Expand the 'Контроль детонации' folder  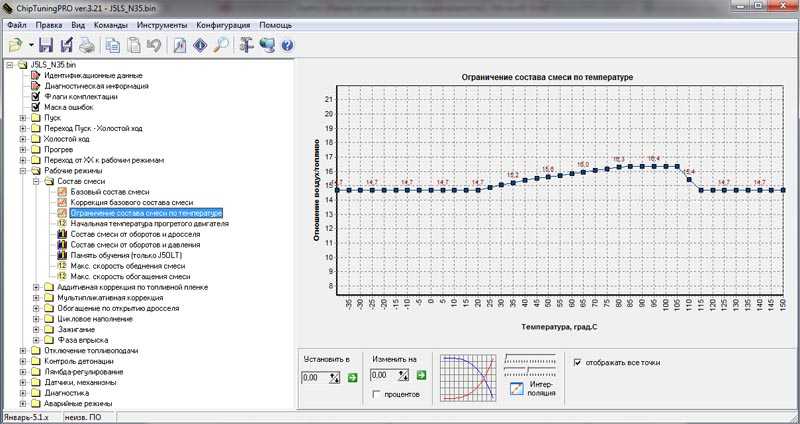click(x=23, y=361)
